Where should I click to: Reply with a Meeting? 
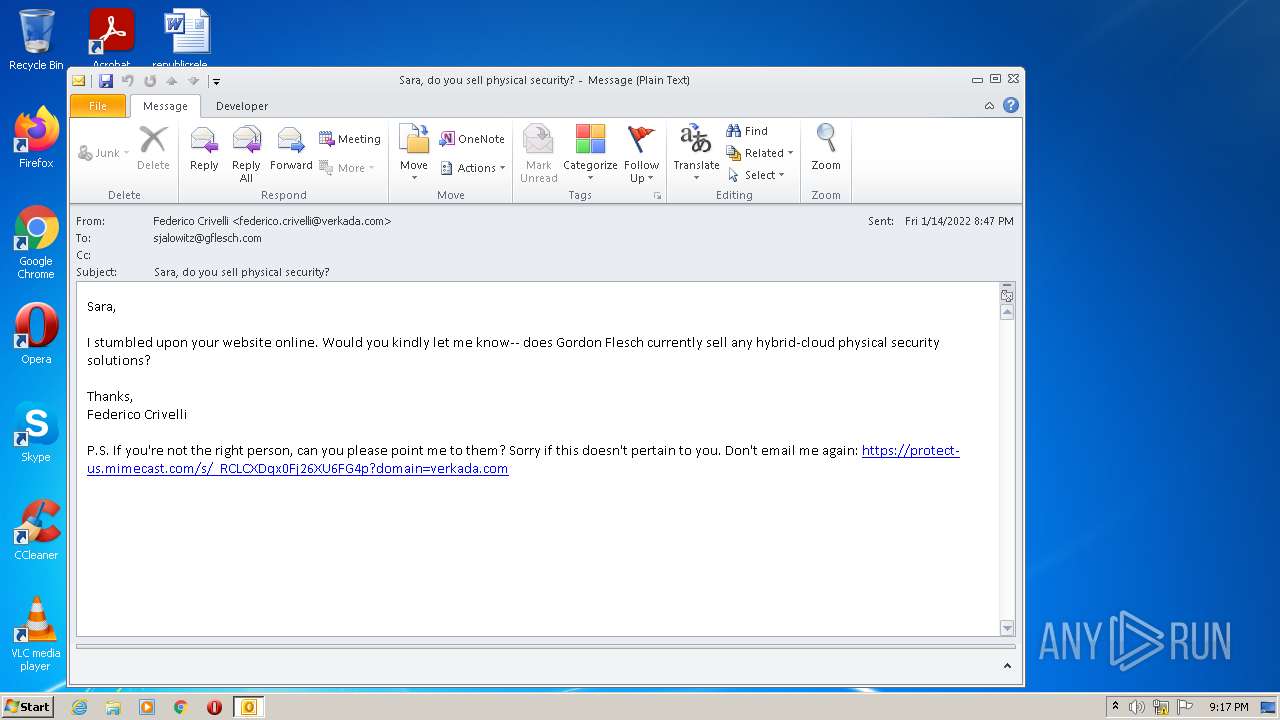coord(349,139)
